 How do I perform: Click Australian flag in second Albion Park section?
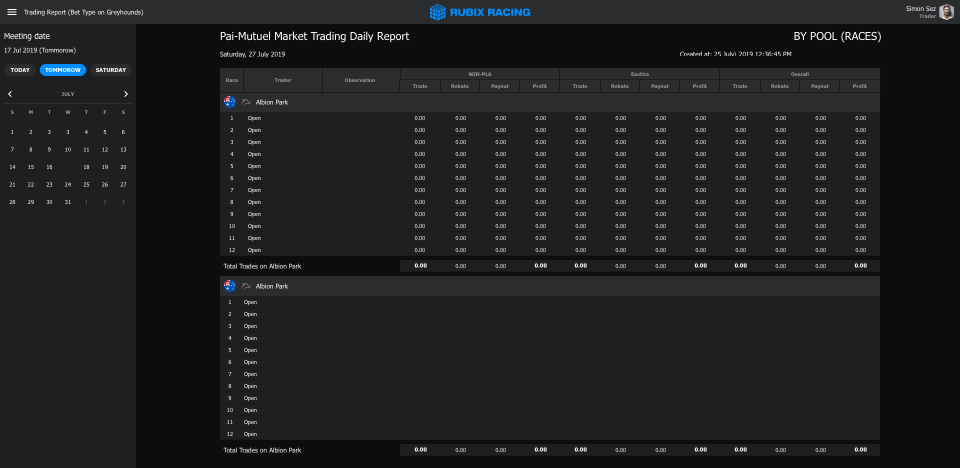point(230,286)
